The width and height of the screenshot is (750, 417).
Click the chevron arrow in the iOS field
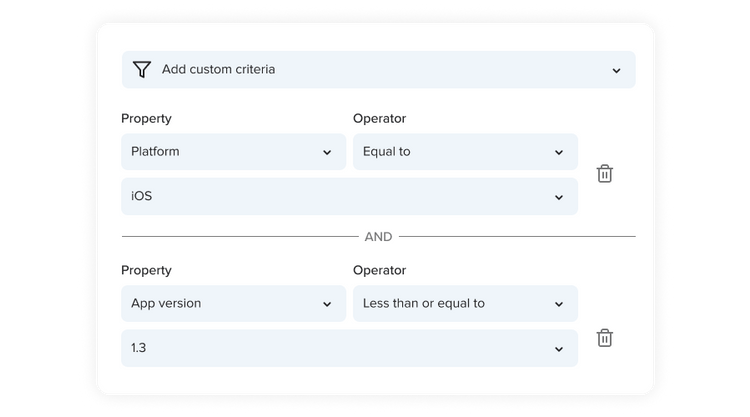559,197
